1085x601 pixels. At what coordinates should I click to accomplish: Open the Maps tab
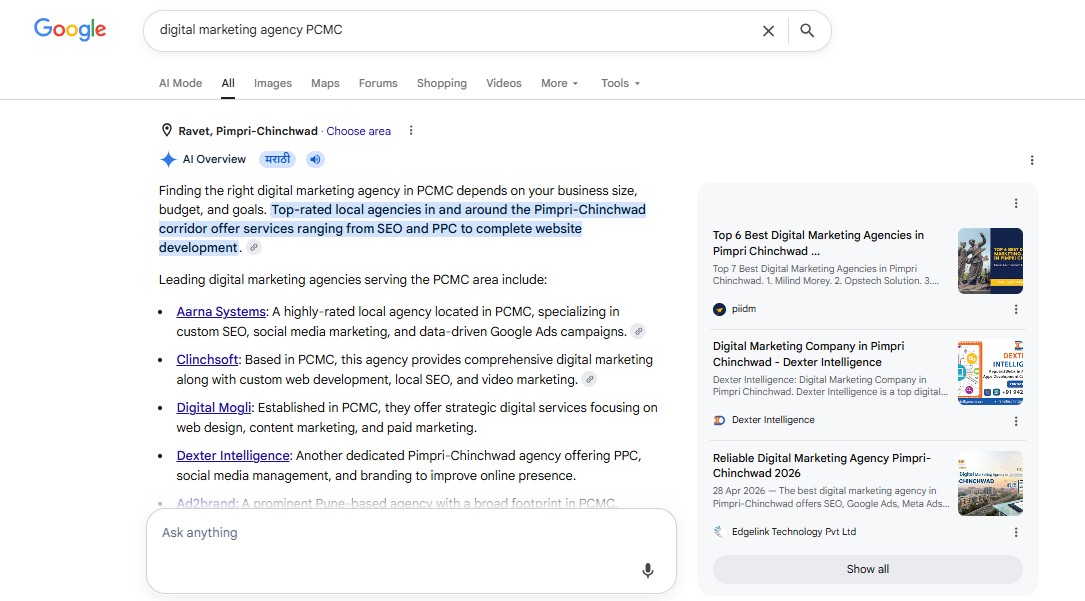coord(325,83)
